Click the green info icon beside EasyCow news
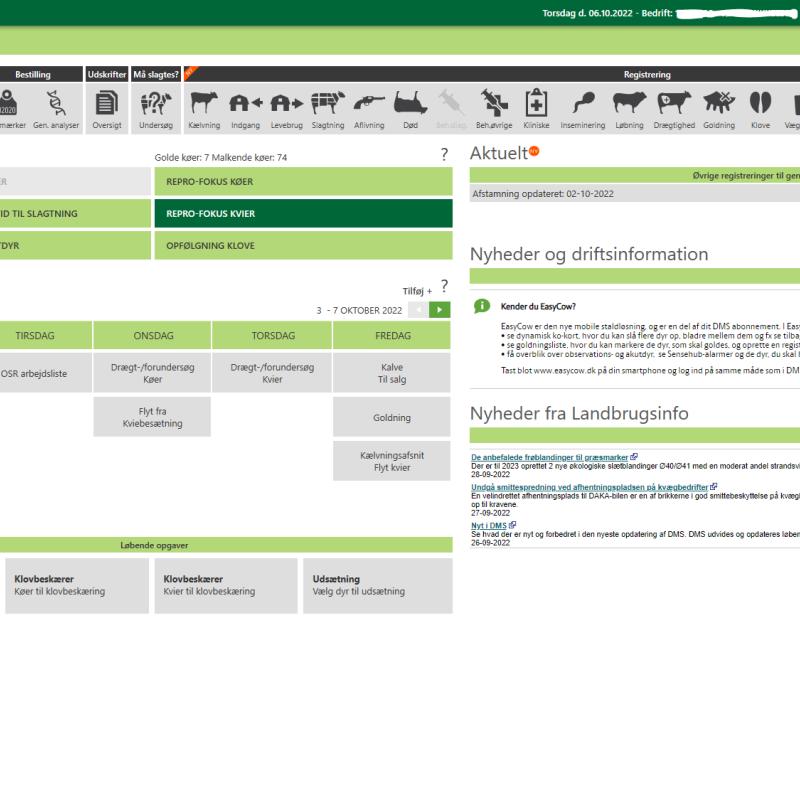 [x=482, y=306]
